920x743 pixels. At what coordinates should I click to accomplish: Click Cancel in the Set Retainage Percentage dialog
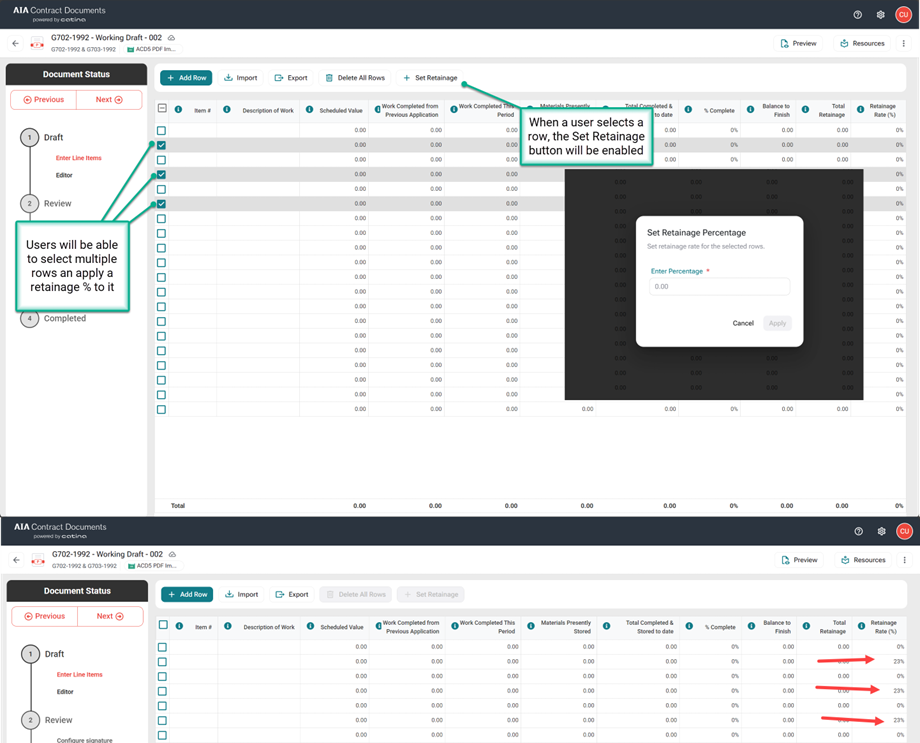743,323
